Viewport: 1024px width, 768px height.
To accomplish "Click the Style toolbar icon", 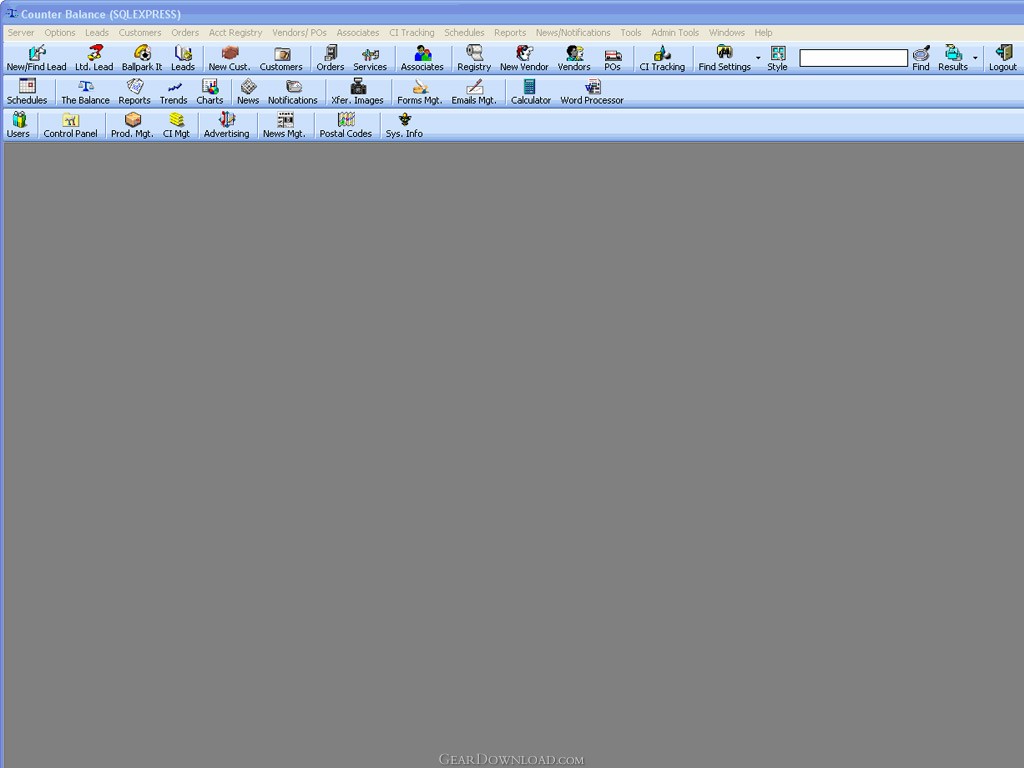I will [777, 58].
